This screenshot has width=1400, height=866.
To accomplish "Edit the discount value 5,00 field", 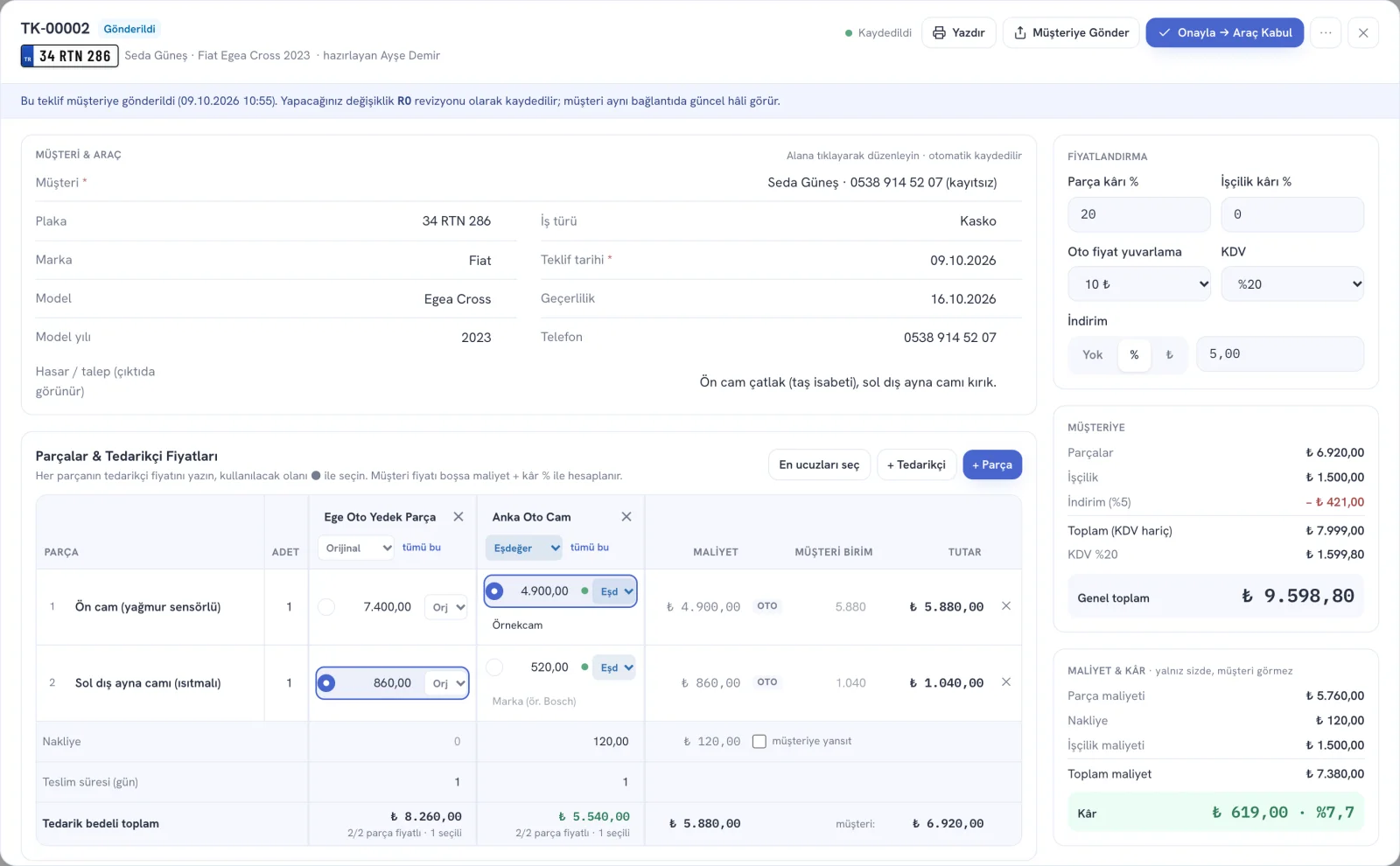I will pos(1280,354).
